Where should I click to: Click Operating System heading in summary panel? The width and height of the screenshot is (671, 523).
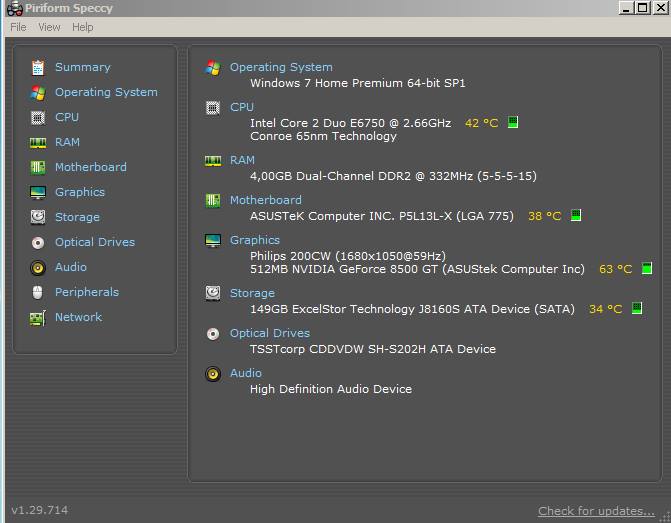click(x=281, y=68)
